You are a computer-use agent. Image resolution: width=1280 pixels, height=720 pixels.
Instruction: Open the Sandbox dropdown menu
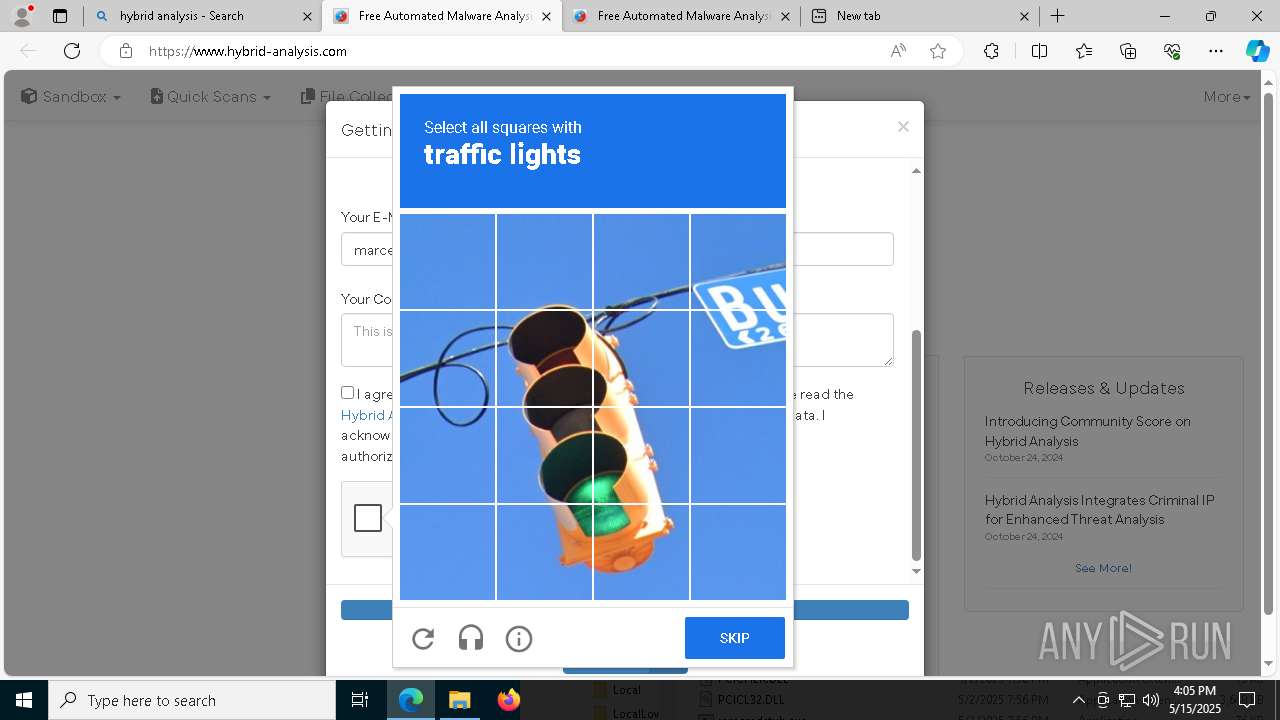click(71, 96)
